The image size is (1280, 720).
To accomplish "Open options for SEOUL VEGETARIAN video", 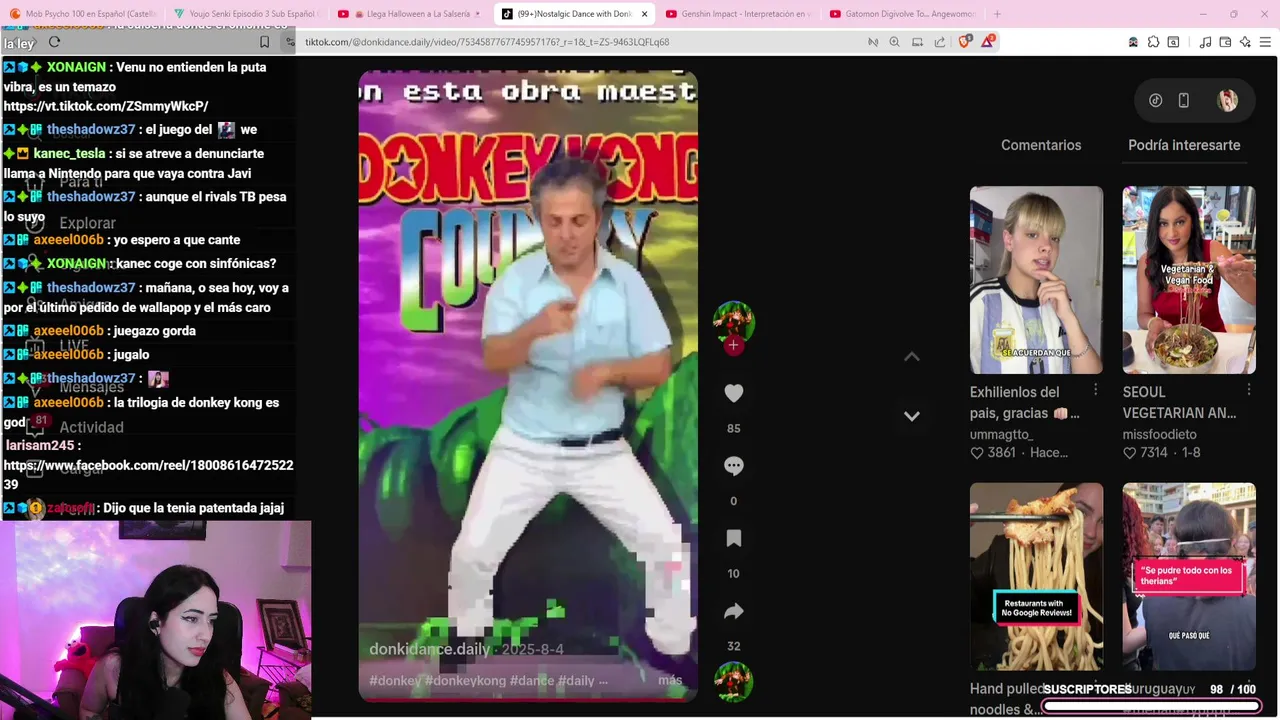I will click(x=1249, y=390).
